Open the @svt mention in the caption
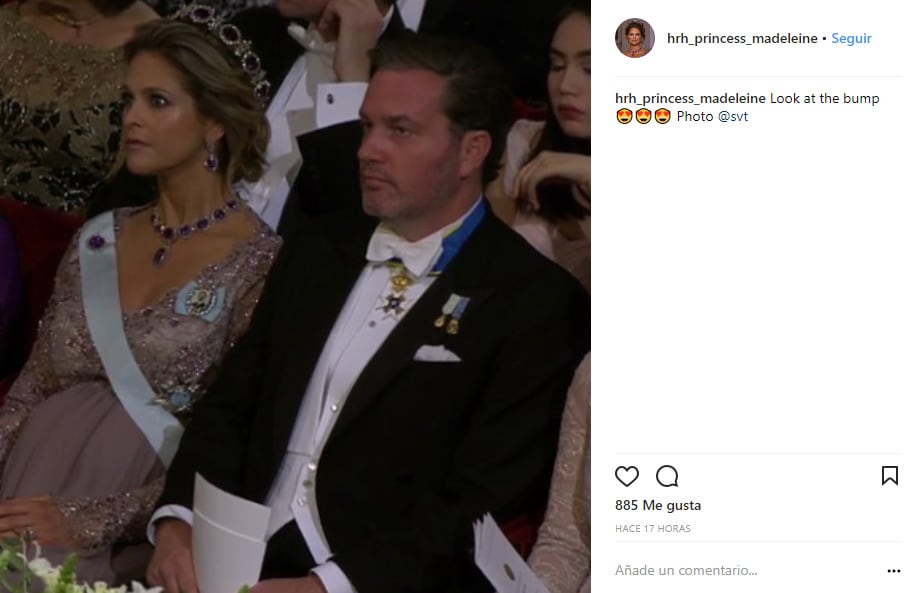Image resolution: width=905 pixels, height=593 pixels. click(x=732, y=117)
